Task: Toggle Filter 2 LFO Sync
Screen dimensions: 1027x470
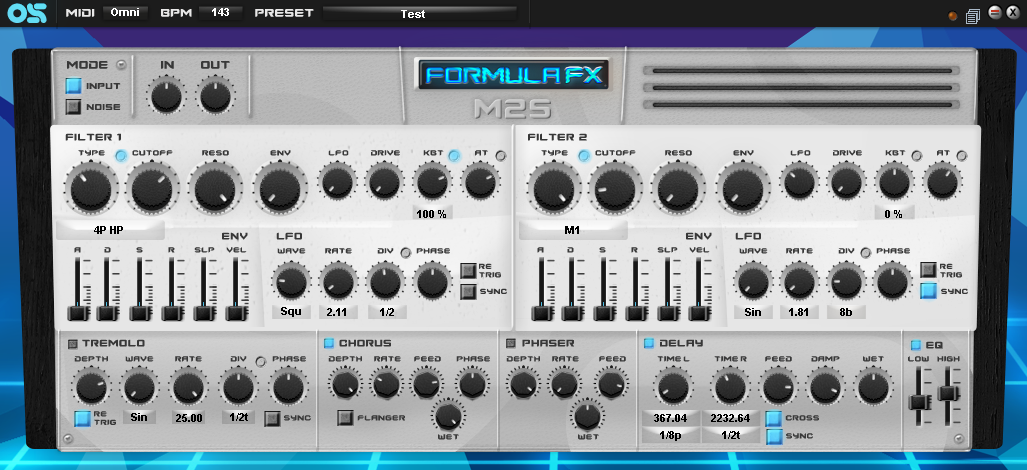Action: tap(928, 291)
